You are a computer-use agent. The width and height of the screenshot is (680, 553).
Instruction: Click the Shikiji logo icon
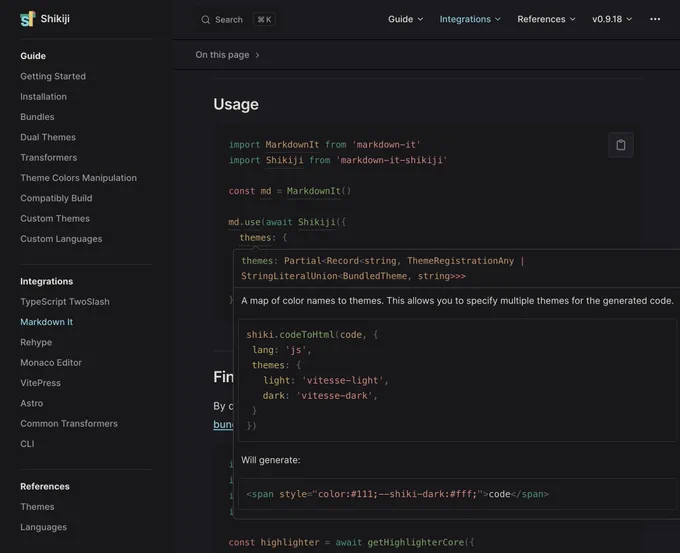(x=27, y=19)
